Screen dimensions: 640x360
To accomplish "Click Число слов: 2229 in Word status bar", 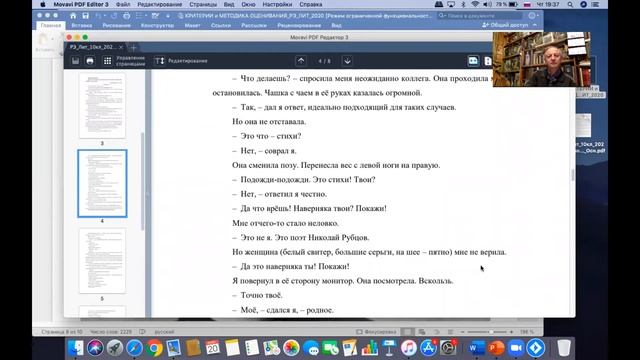I will tap(111, 332).
